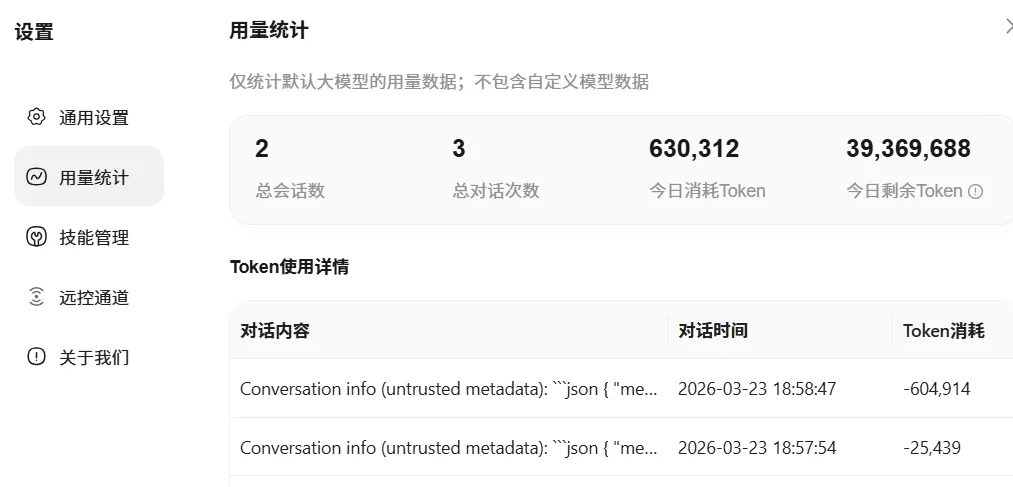Click the chart icon beside 用量统计
The width and height of the screenshot is (1013, 487).
pyautogui.click(x=36, y=177)
